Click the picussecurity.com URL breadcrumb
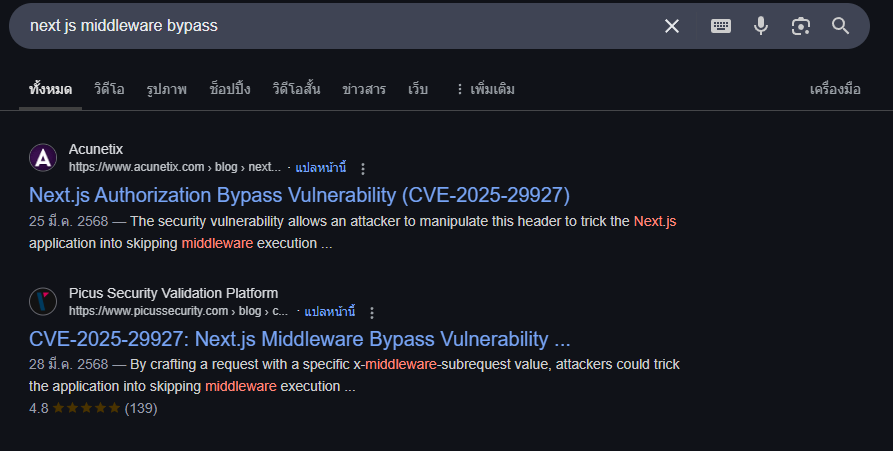 [178, 311]
